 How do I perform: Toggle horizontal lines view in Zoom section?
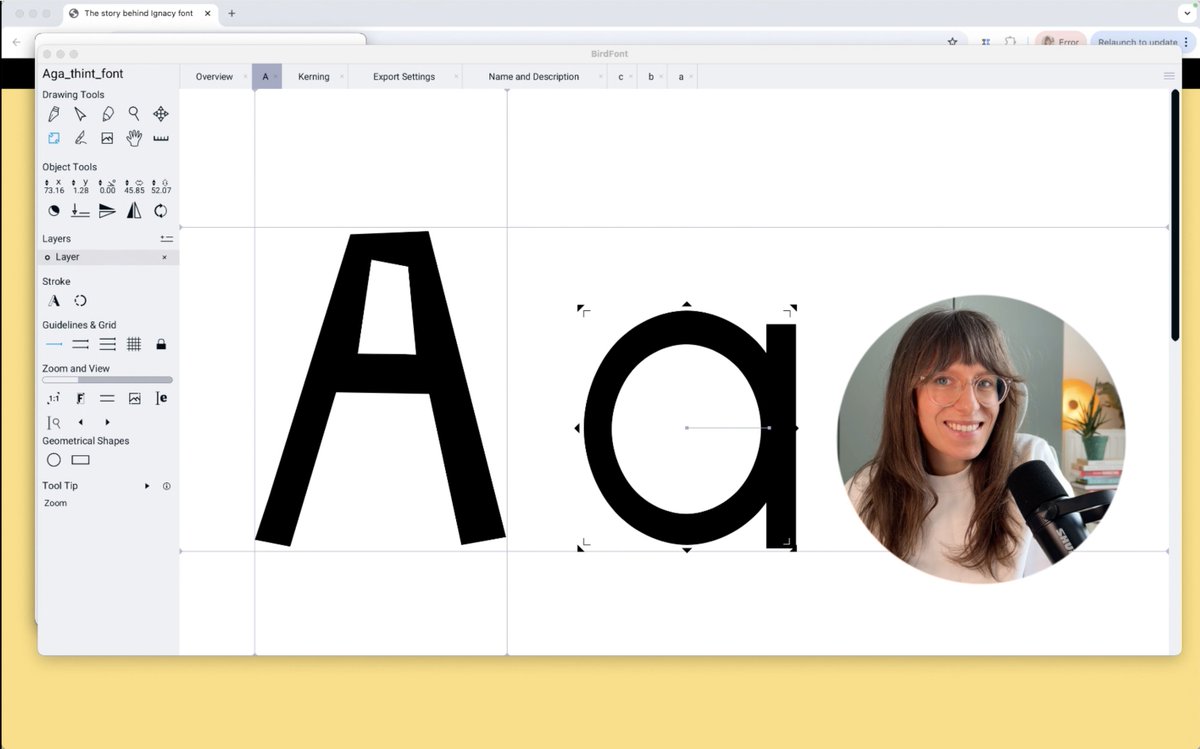coord(107,398)
